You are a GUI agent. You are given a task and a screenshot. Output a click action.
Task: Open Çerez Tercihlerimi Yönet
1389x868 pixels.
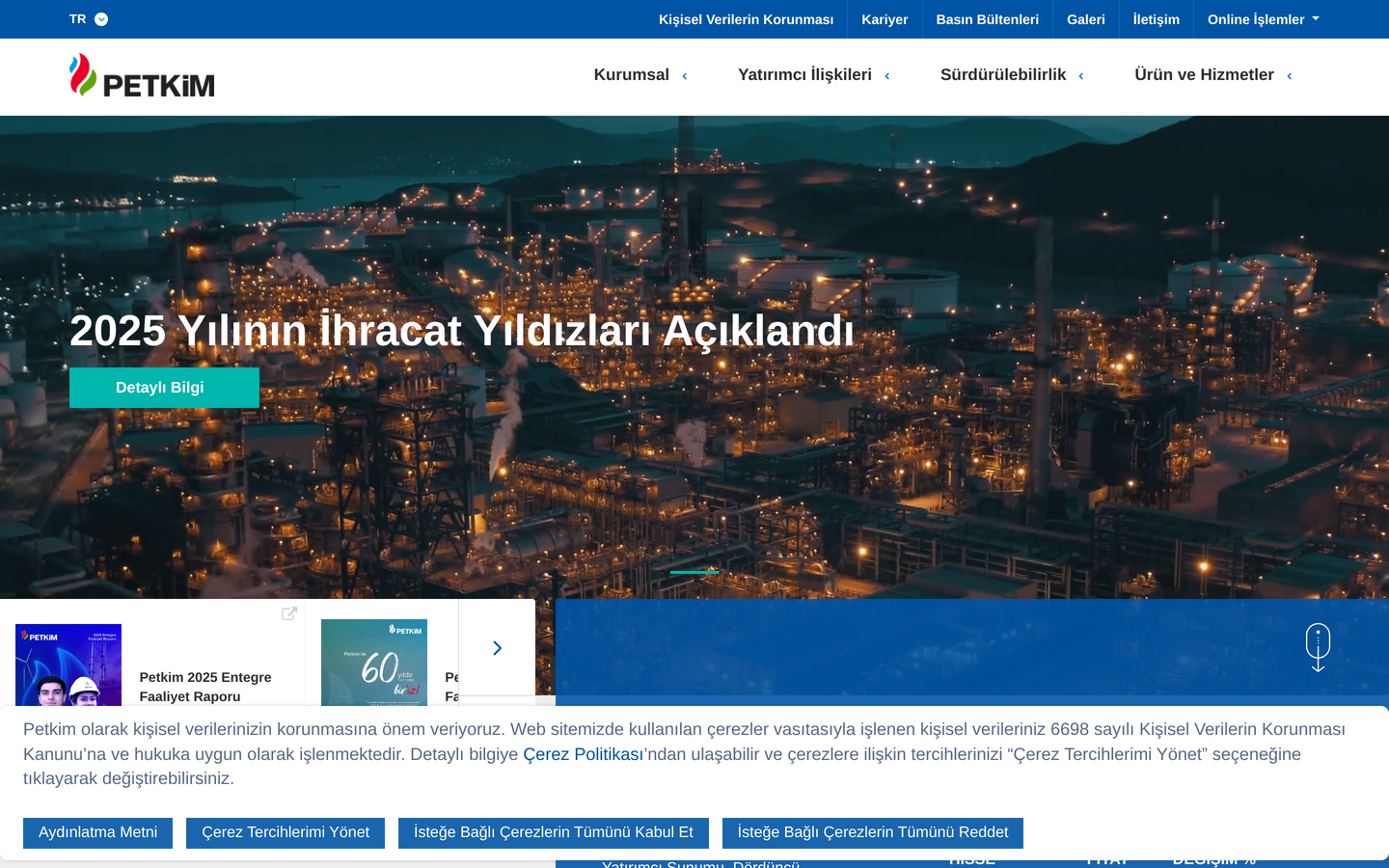(x=286, y=833)
